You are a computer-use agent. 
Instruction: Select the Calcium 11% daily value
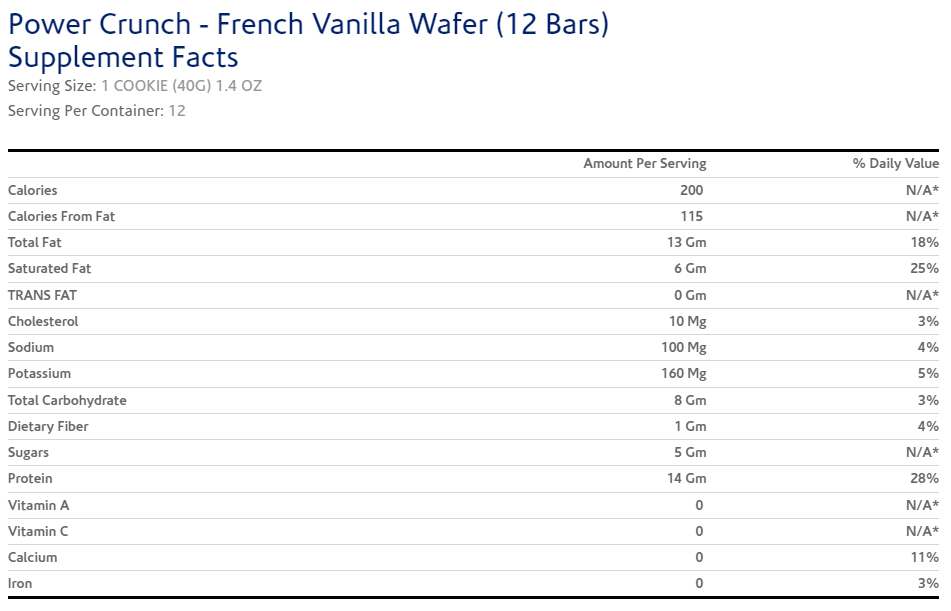point(925,557)
